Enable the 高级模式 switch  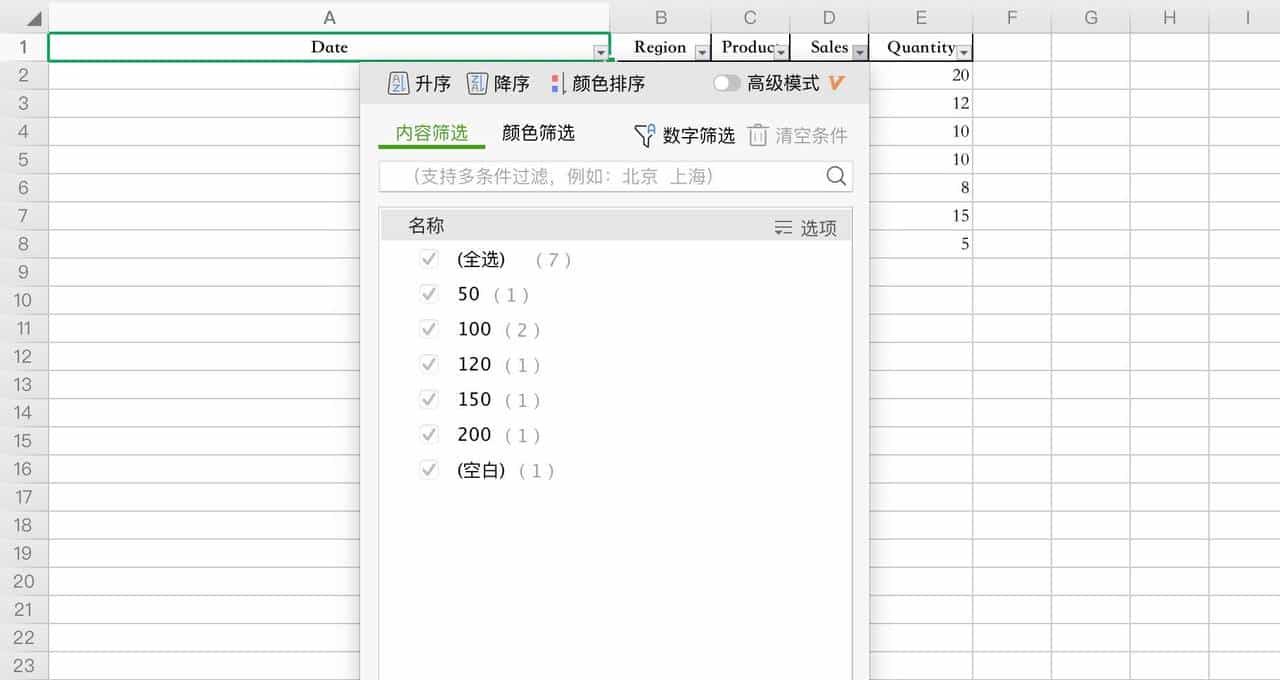[728, 83]
